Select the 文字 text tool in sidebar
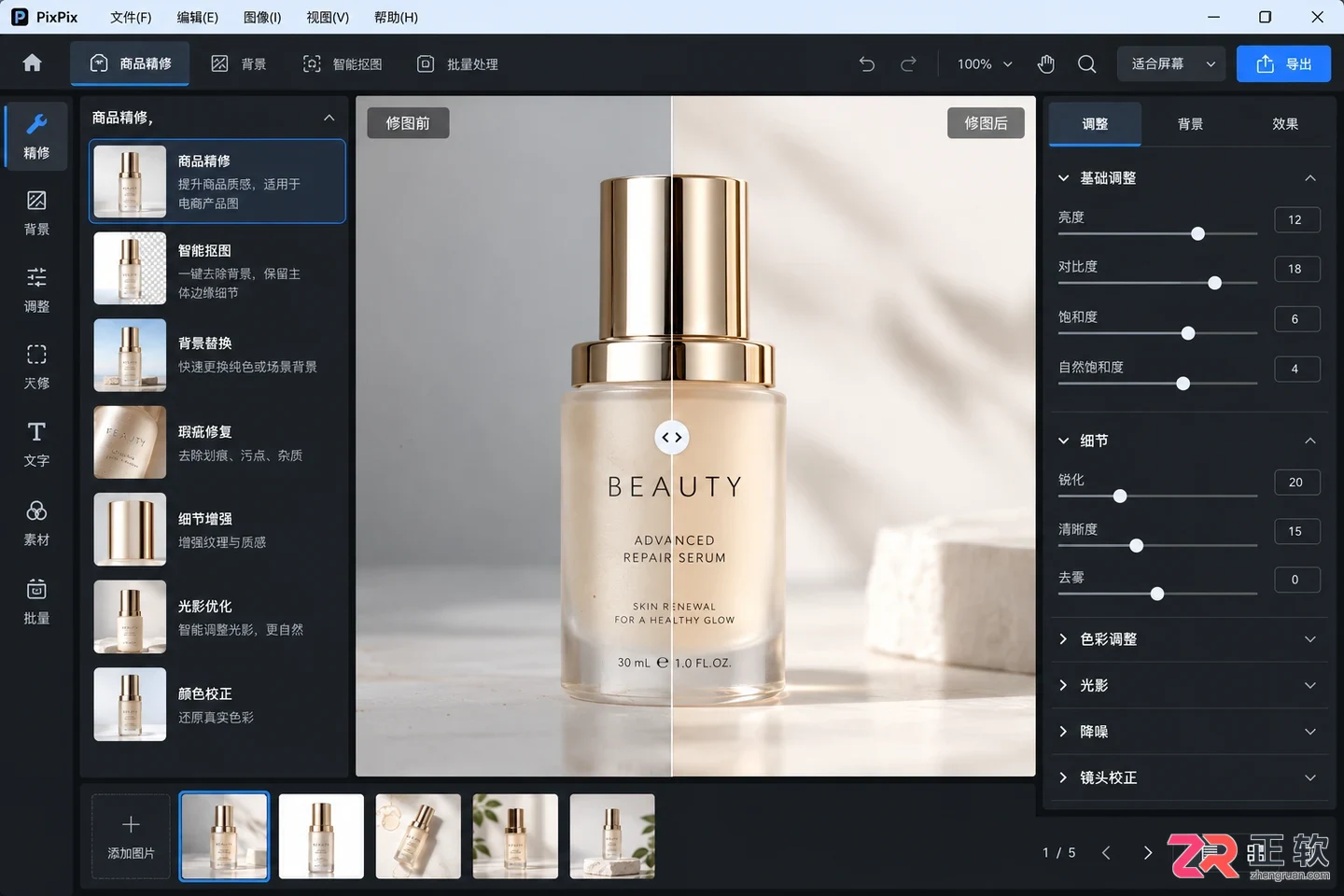 click(x=36, y=445)
